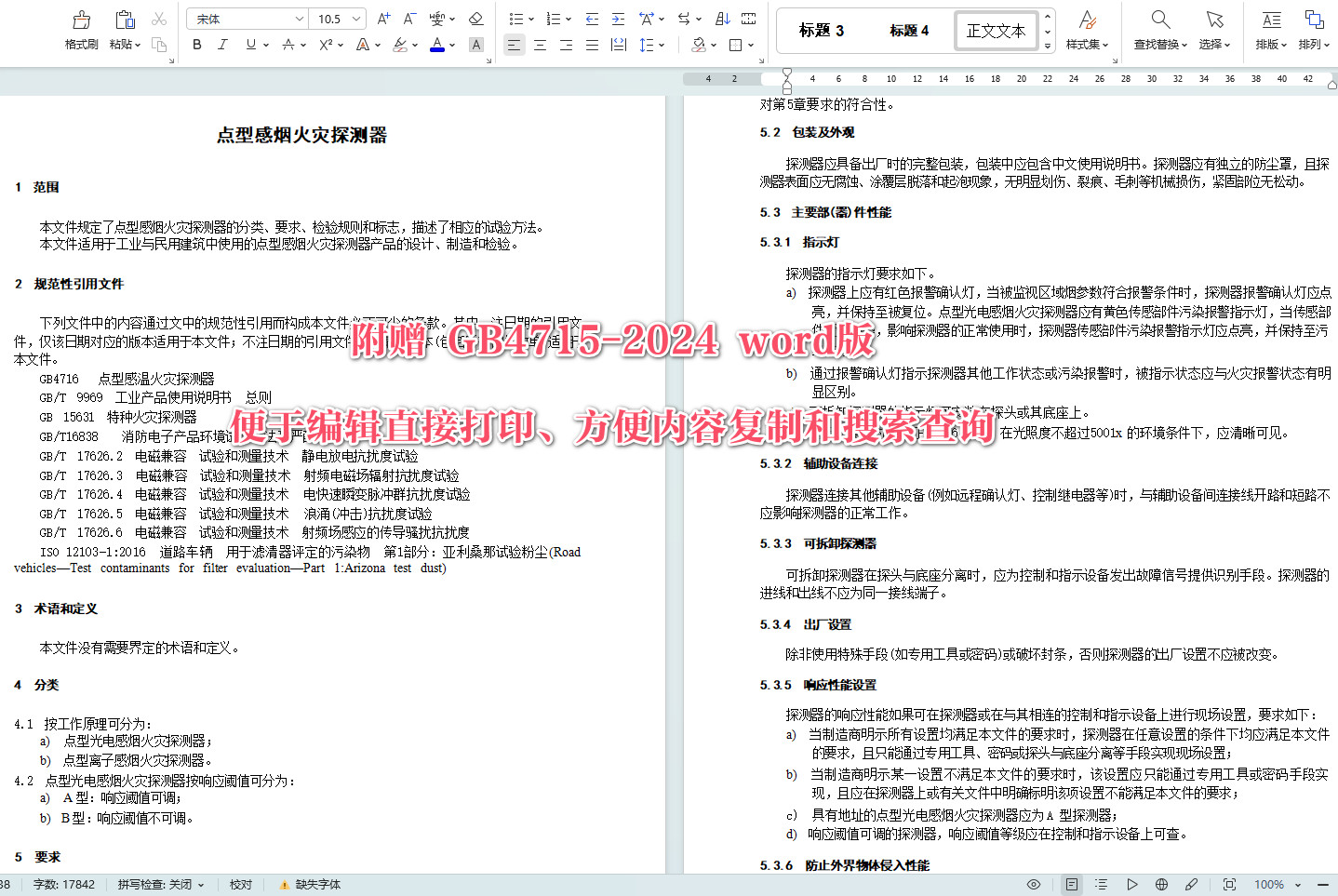
Task: Click the 粘贴 paste button
Action: point(124,28)
